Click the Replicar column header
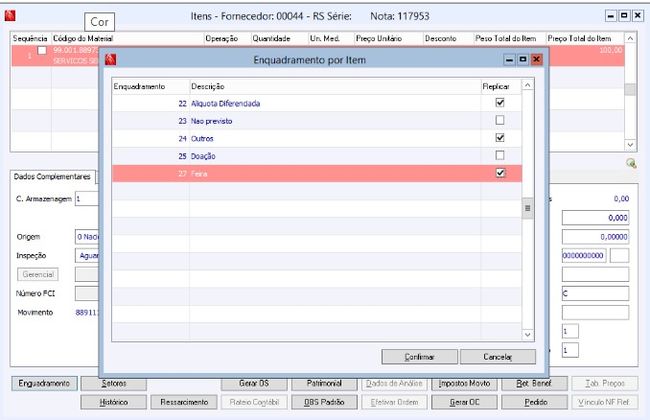The height and width of the screenshot is (420, 650). (501, 86)
